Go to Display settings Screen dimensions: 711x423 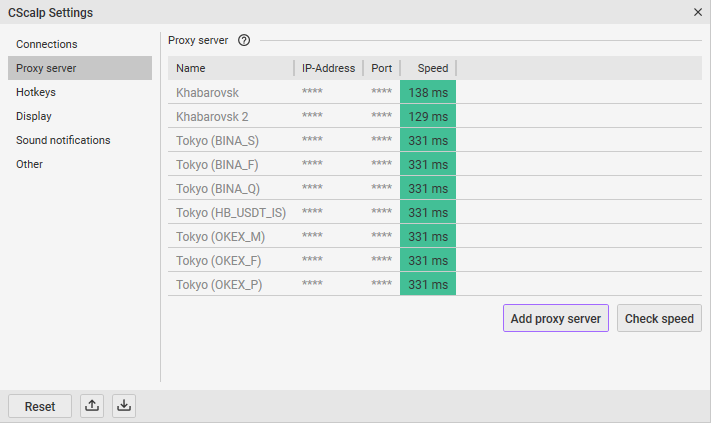pyautogui.click(x=34, y=116)
